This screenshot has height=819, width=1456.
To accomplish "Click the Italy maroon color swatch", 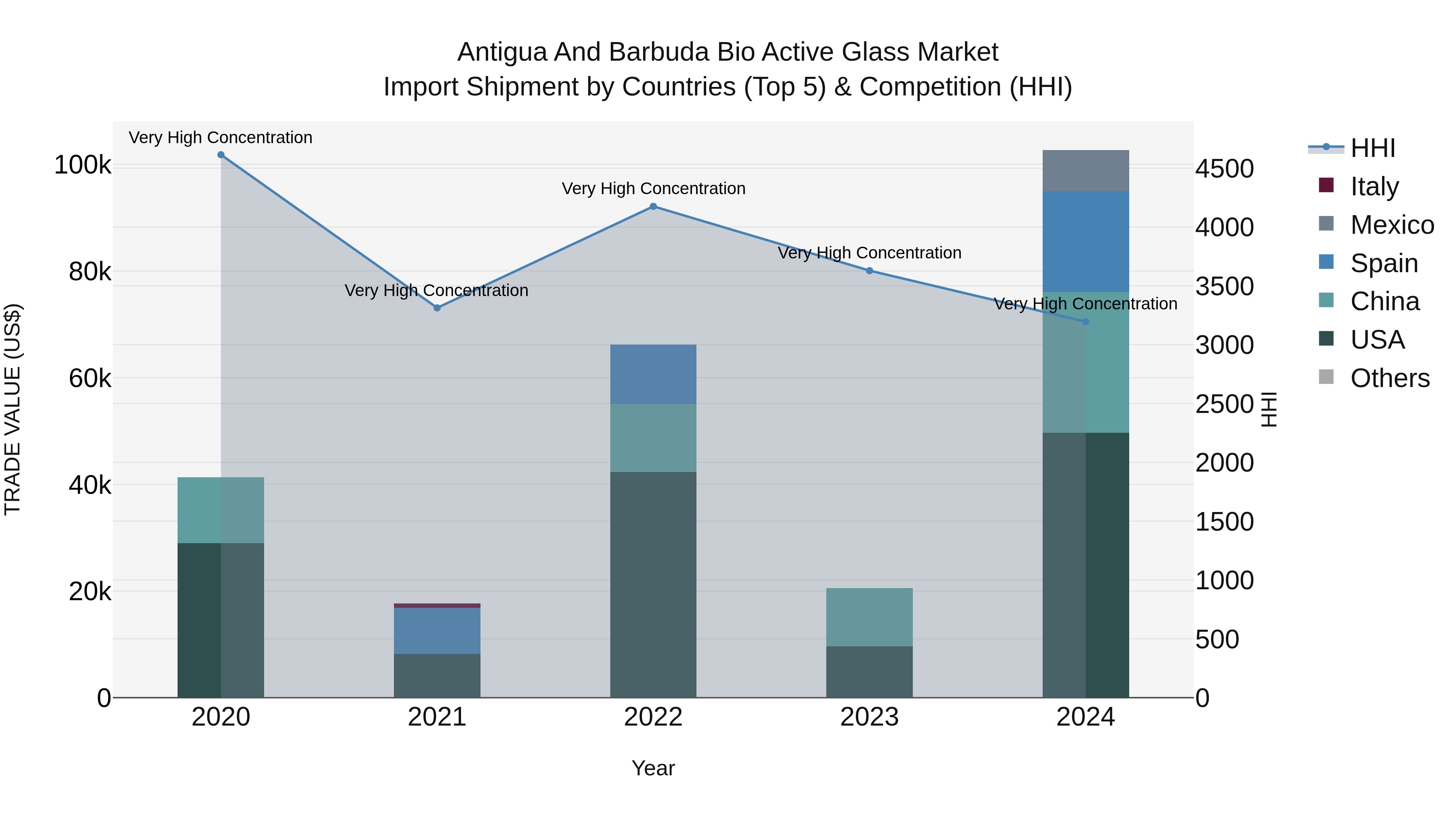I will (x=1326, y=185).
